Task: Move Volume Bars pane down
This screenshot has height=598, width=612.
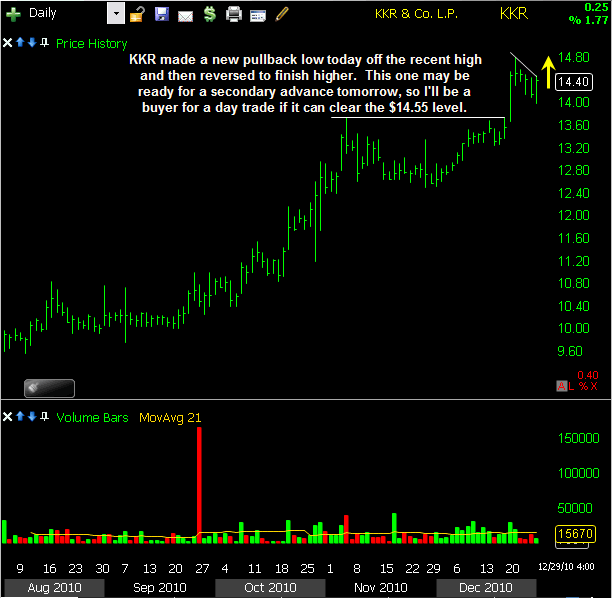Action: (x=32, y=416)
